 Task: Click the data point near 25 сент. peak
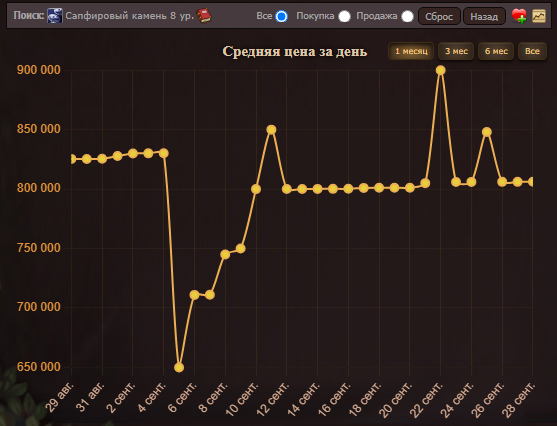[x=487, y=132]
